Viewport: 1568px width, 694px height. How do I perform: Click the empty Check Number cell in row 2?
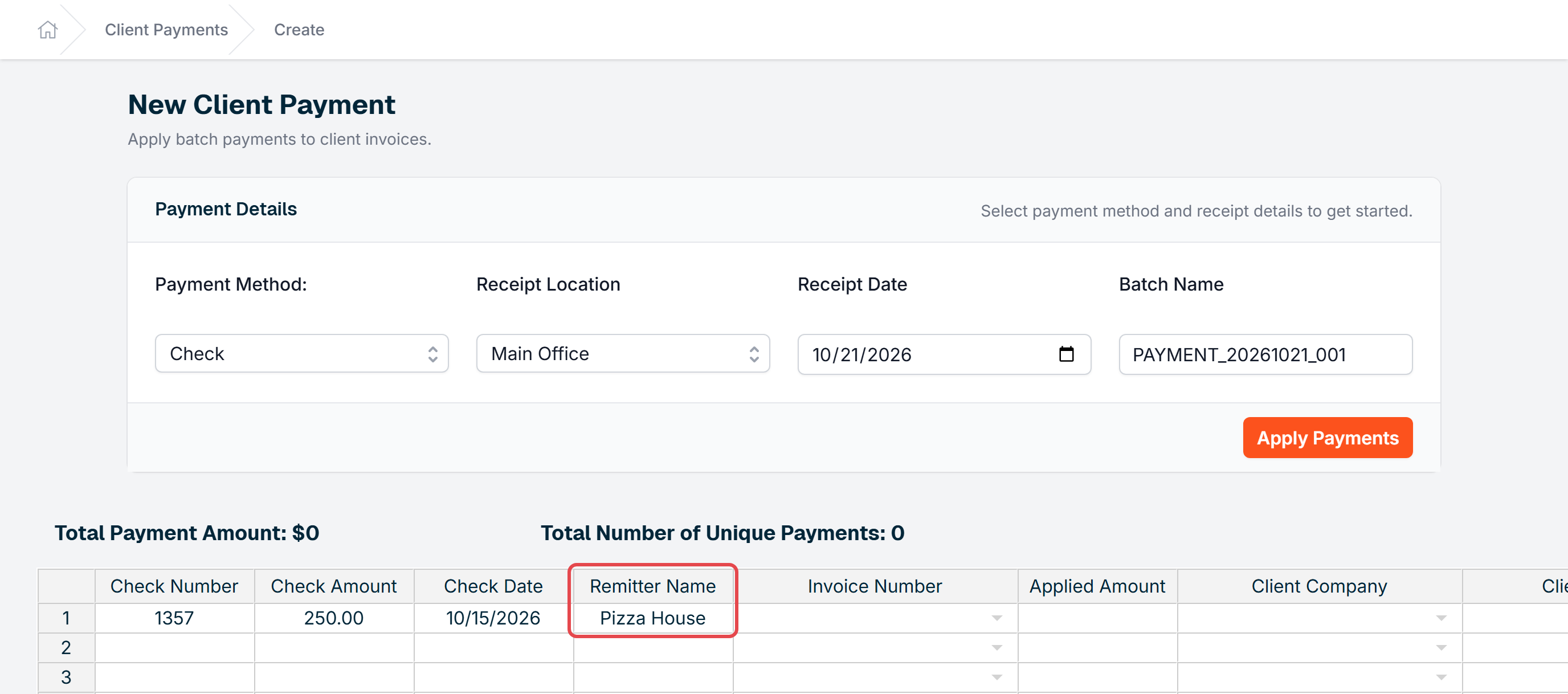(175, 648)
